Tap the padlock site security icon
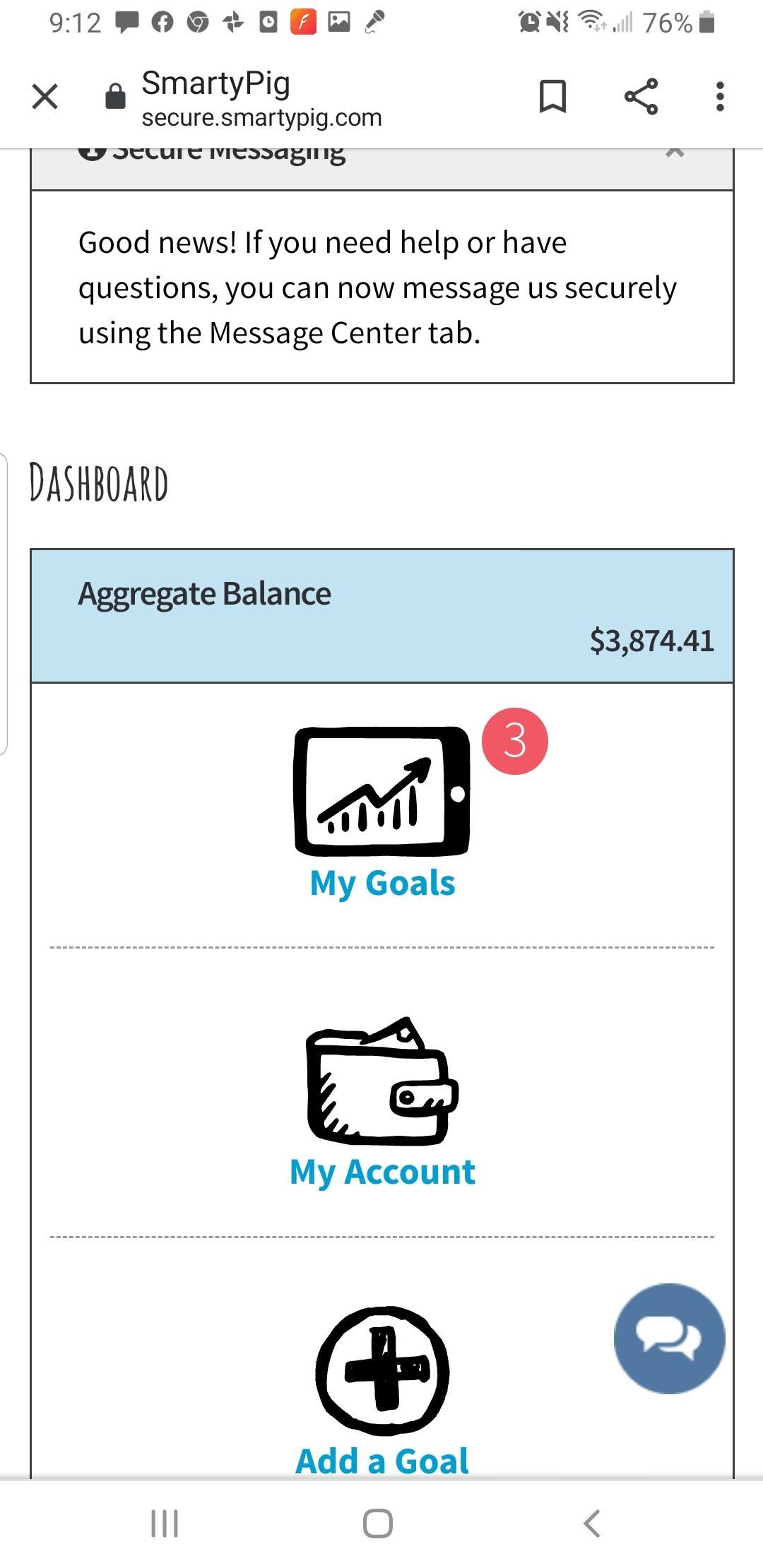Image resolution: width=763 pixels, height=1568 pixels. 115,97
